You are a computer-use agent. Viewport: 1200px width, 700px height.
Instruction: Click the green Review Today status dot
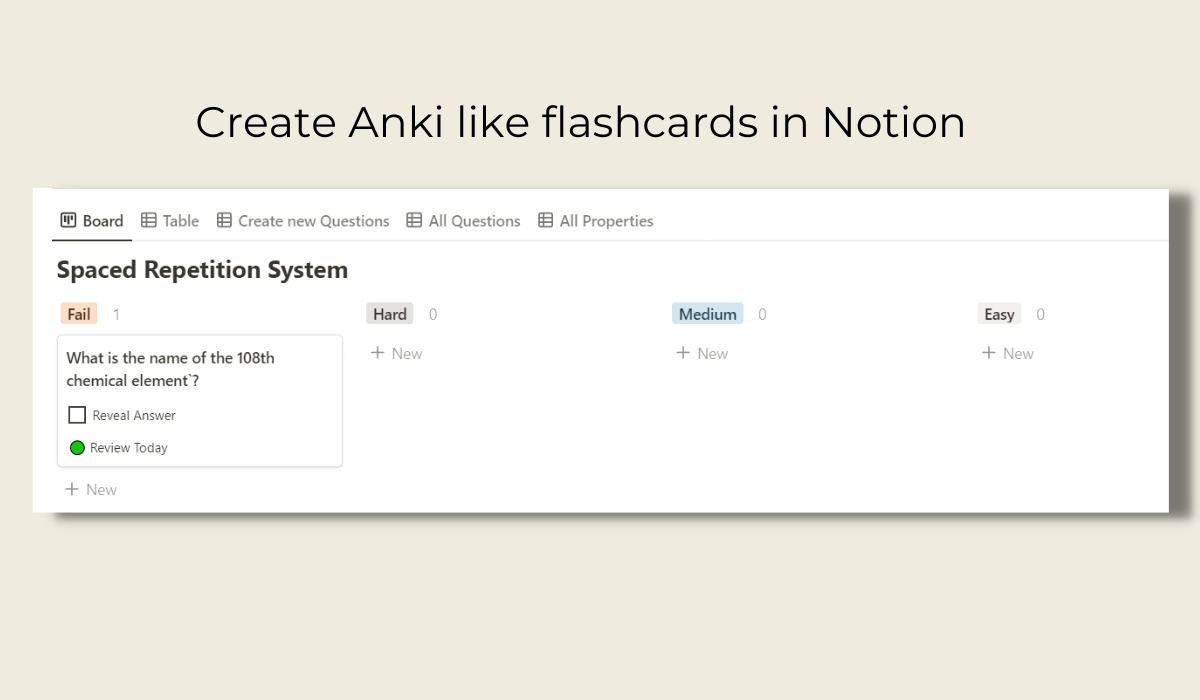tap(77, 448)
